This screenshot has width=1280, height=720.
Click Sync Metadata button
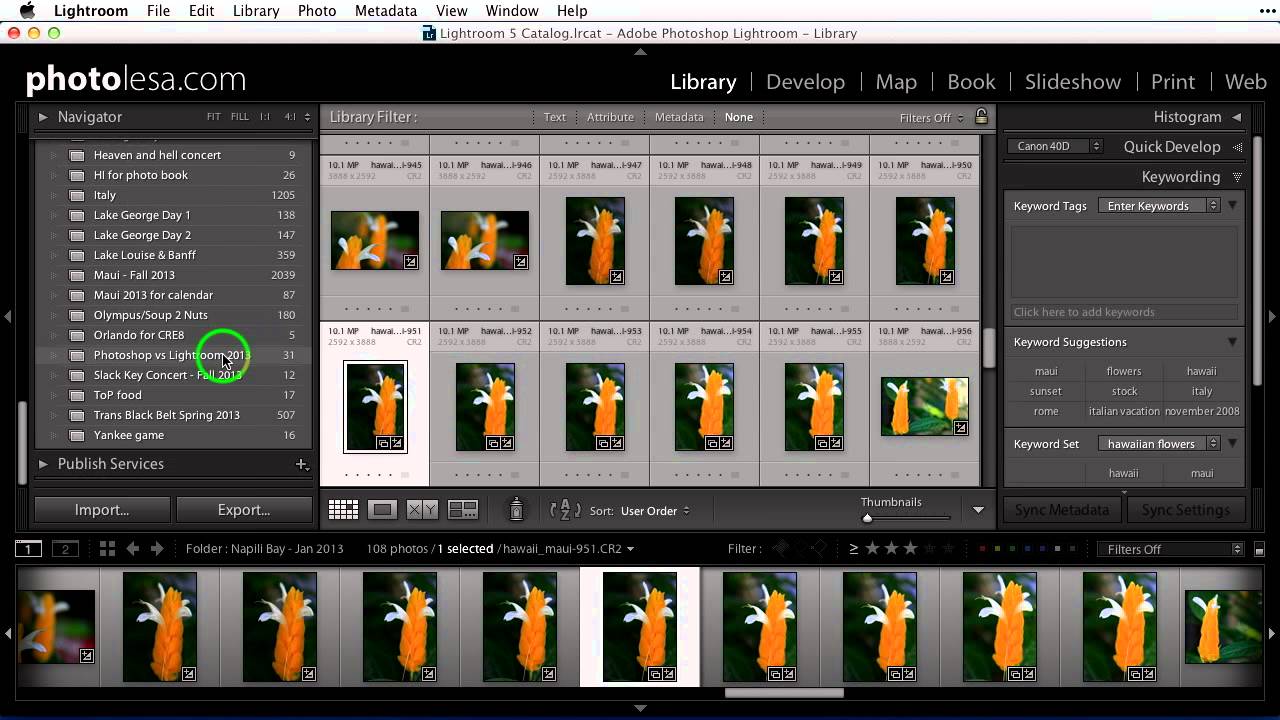1062,510
